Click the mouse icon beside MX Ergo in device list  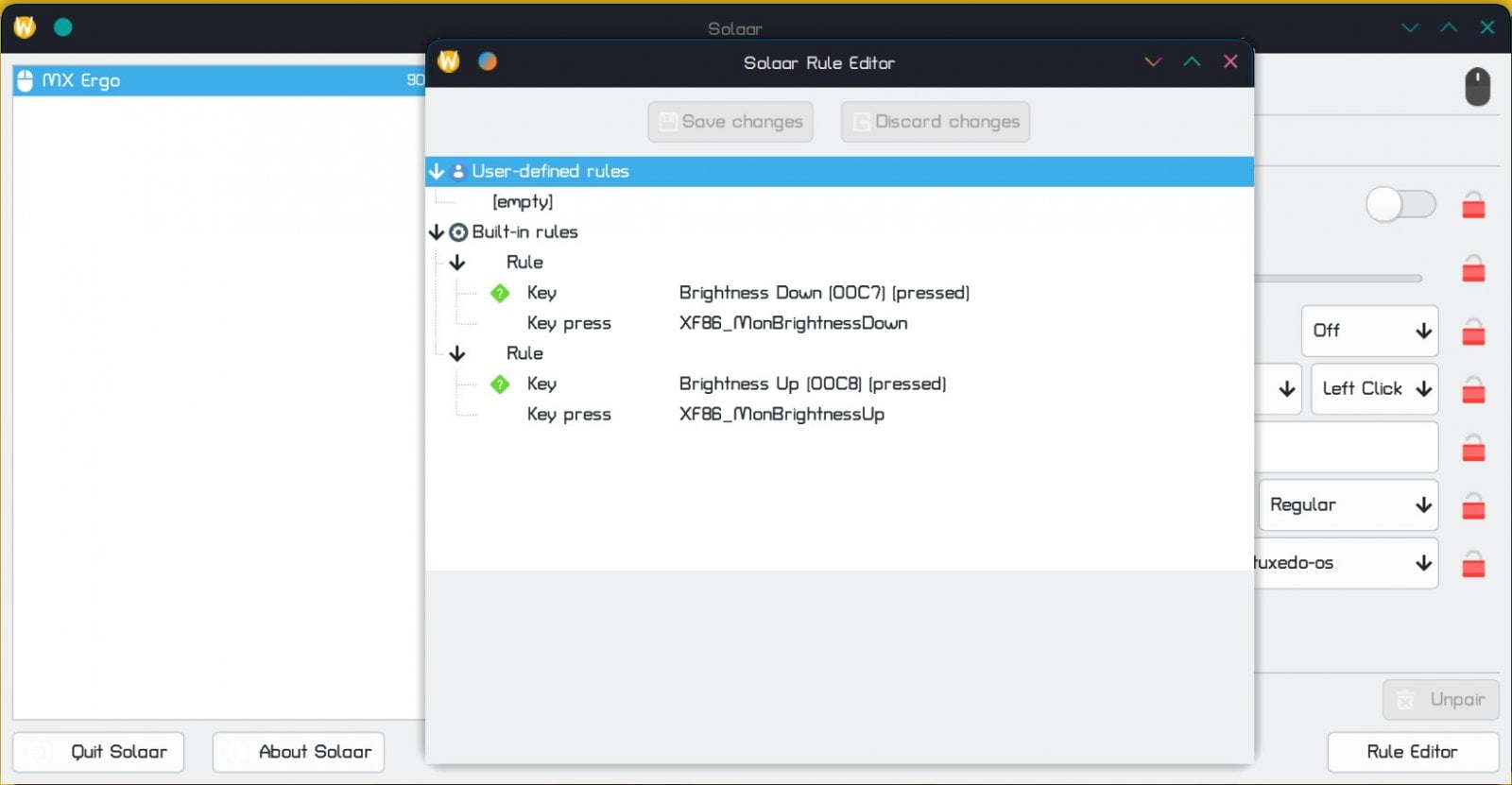click(26, 81)
